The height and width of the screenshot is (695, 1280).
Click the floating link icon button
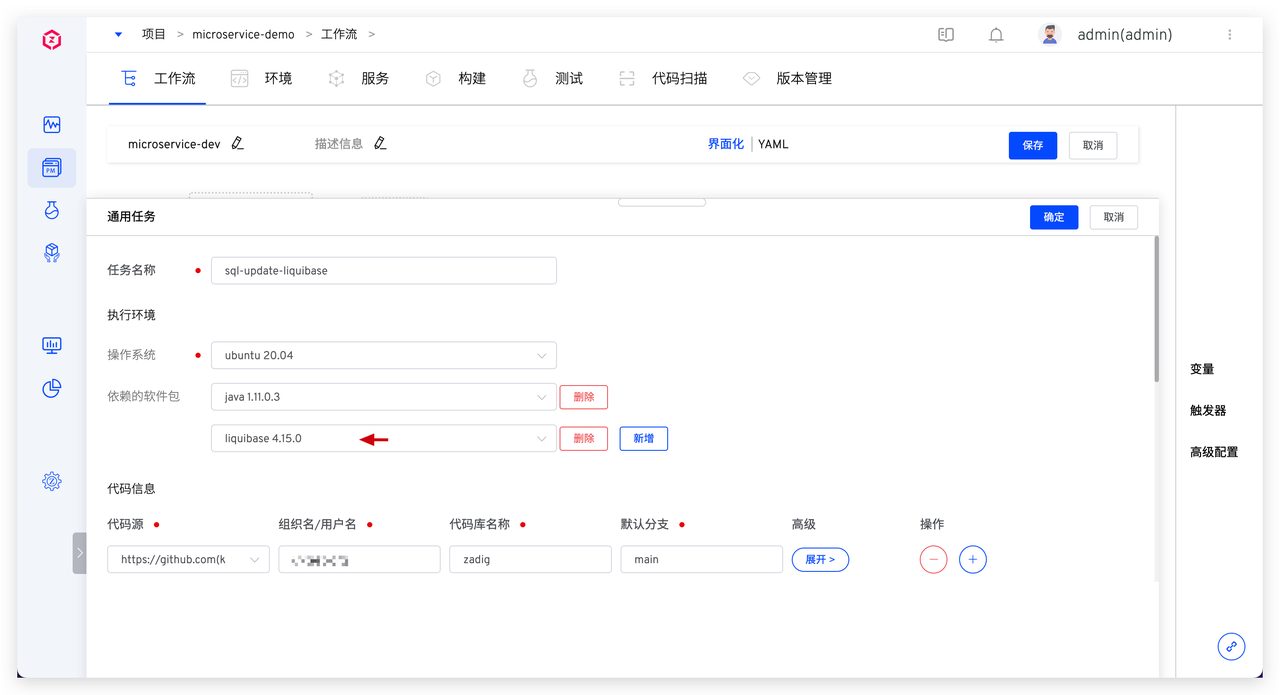point(1231,646)
